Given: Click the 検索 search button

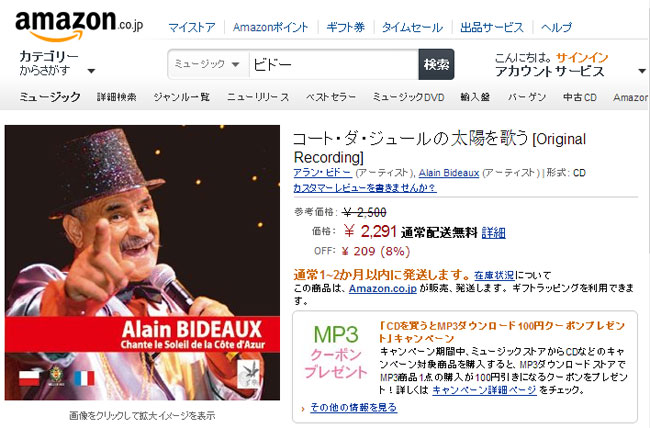Looking at the screenshot, I should pyautogui.click(x=436, y=64).
